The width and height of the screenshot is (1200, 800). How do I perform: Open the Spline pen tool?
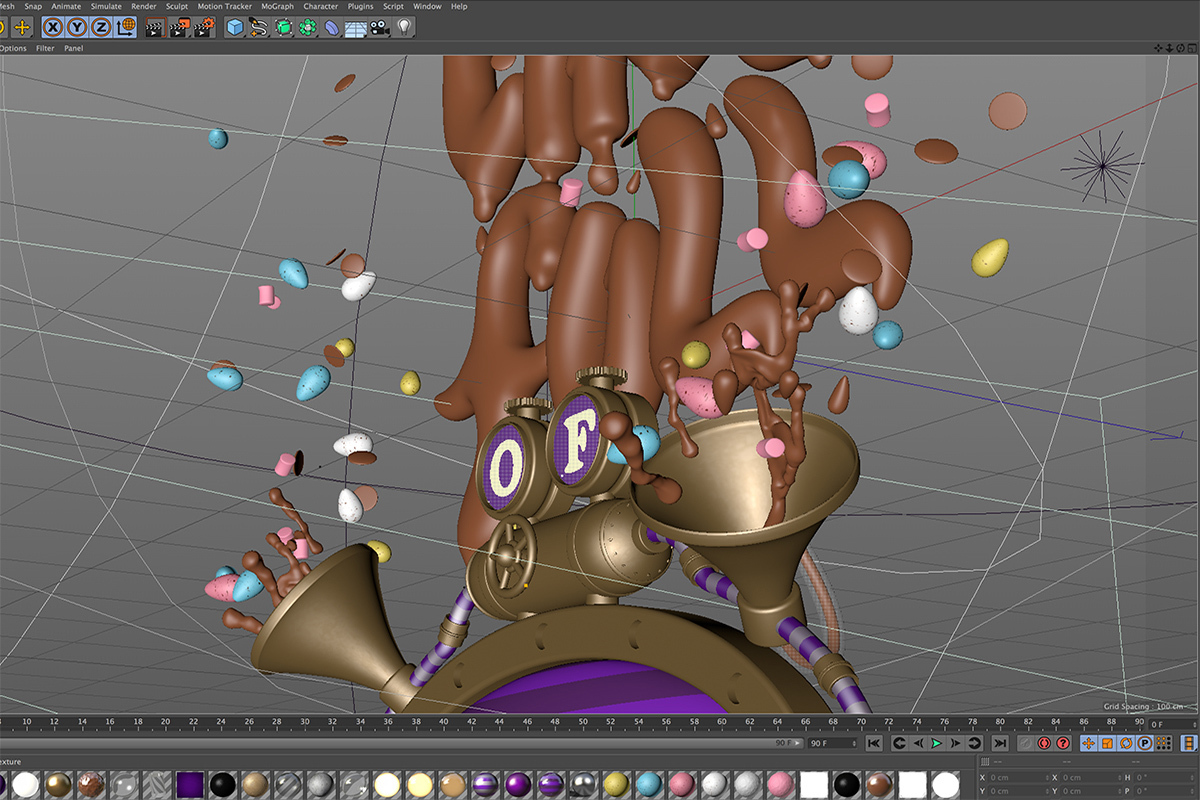(x=258, y=28)
